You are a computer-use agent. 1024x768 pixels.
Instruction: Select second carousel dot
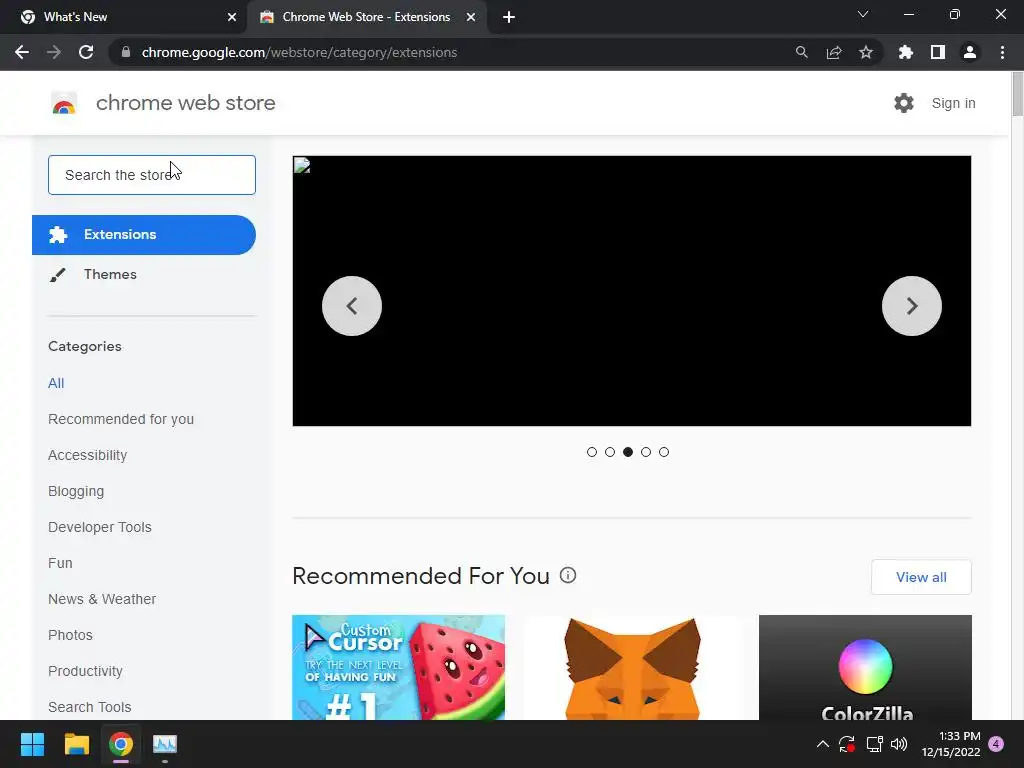pos(610,452)
